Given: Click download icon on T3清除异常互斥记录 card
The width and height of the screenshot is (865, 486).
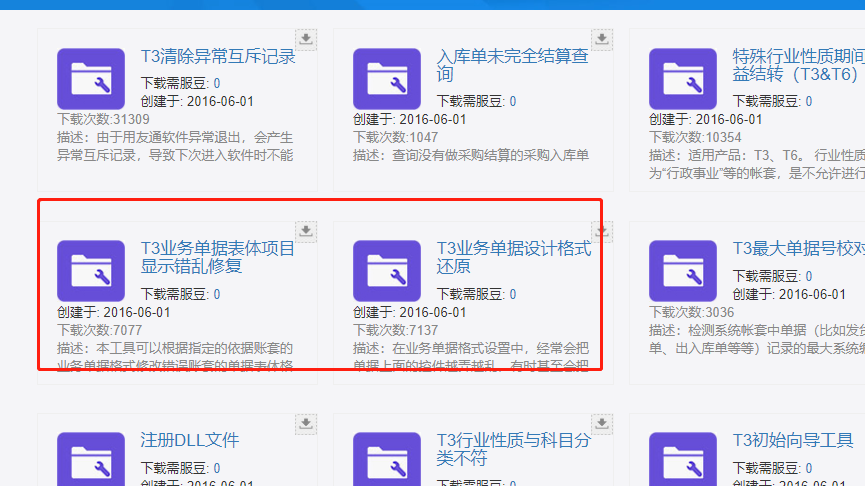Looking at the screenshot, I should tap(306, 39).
